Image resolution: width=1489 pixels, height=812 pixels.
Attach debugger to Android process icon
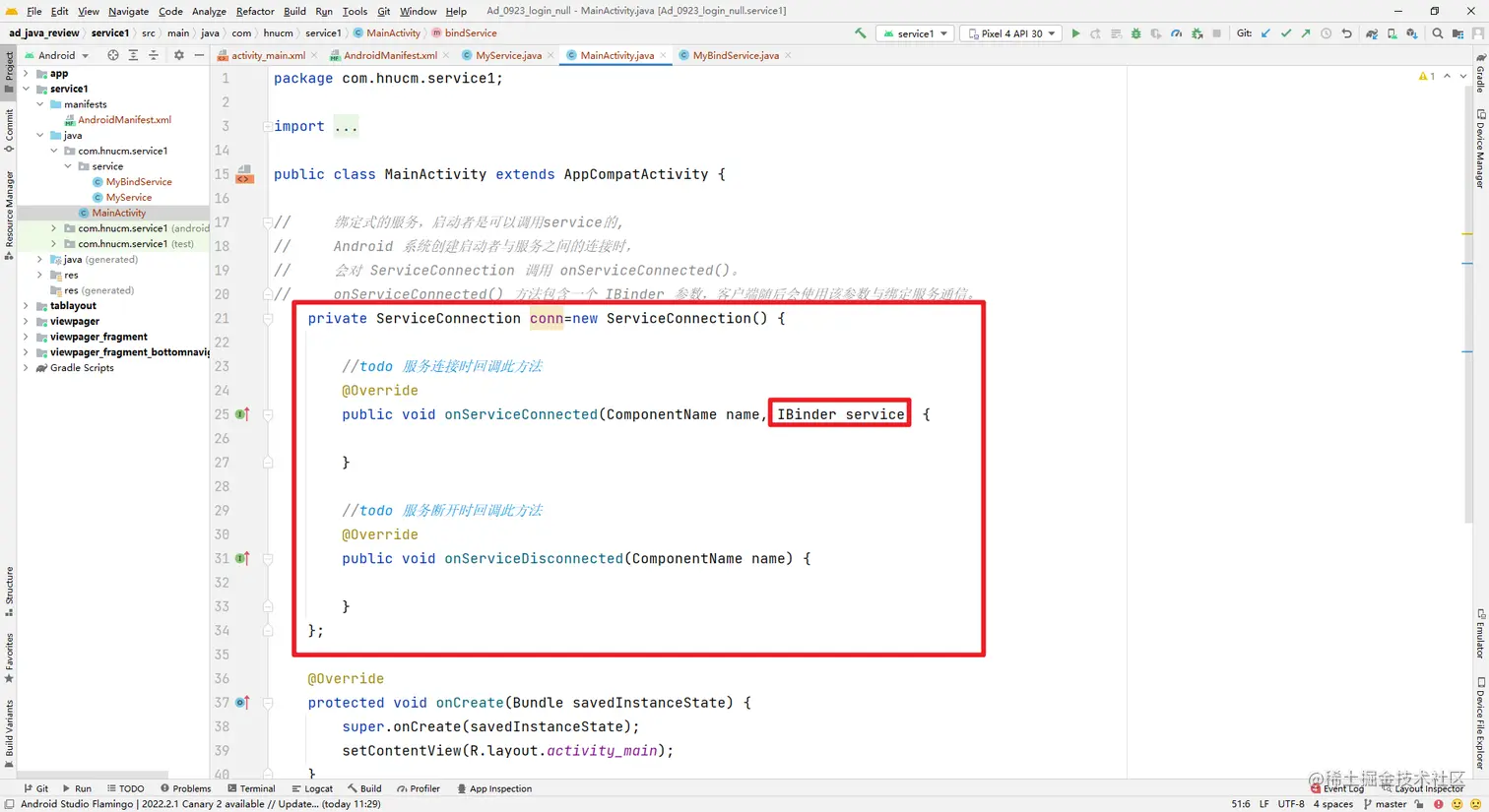click(1197, 33)
